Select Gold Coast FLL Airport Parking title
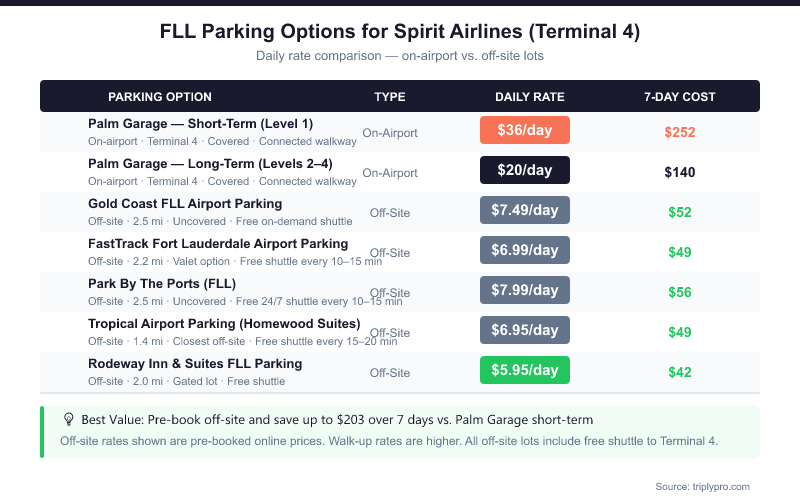The width and height of the screenshot is (800, 500). click(x=185, y=204)
